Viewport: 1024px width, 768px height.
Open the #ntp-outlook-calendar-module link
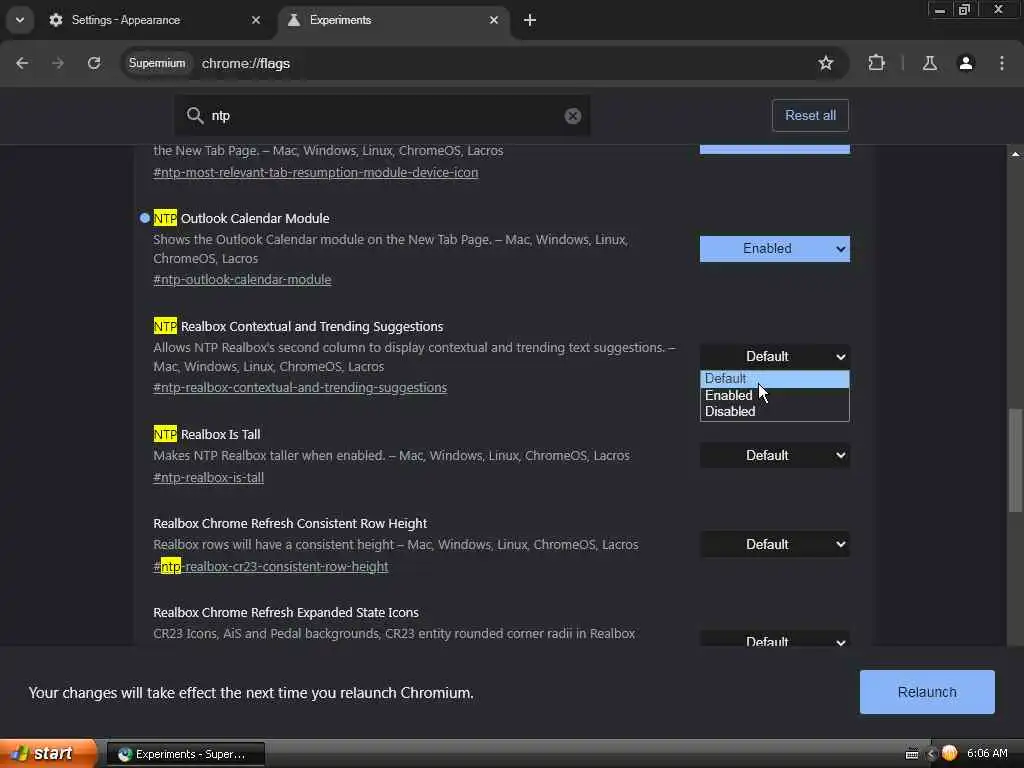(x=242, y=280)
